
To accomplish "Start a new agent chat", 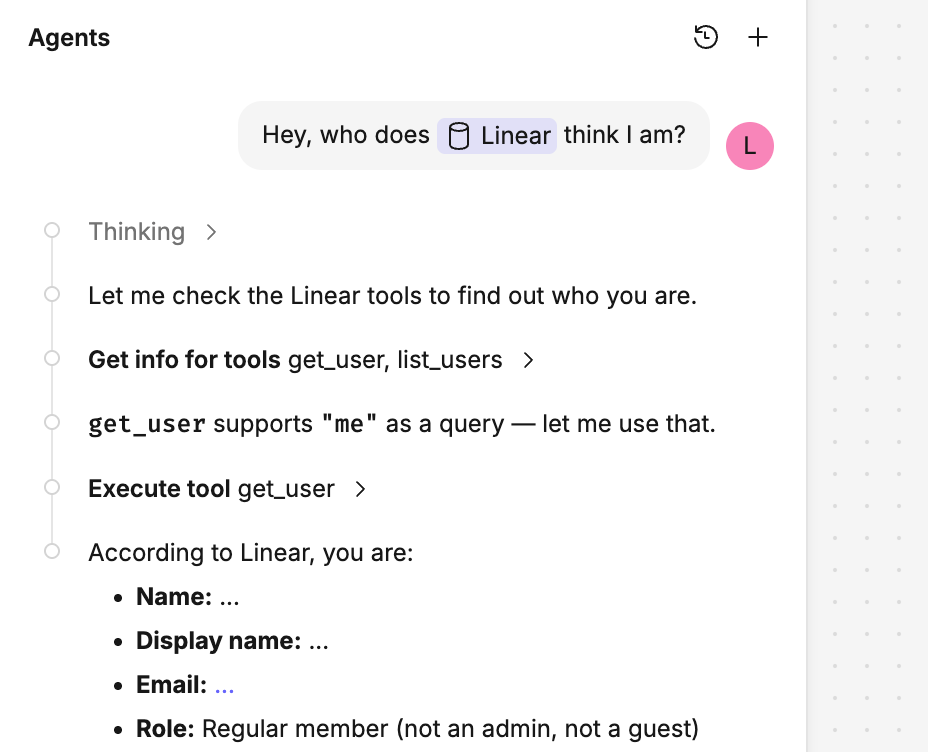I will coord(758,37).
